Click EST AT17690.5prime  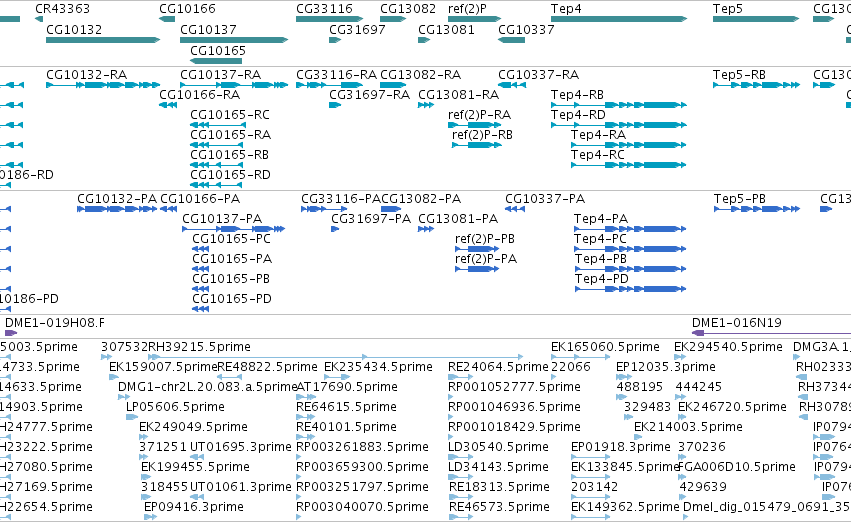click(347, 387)
